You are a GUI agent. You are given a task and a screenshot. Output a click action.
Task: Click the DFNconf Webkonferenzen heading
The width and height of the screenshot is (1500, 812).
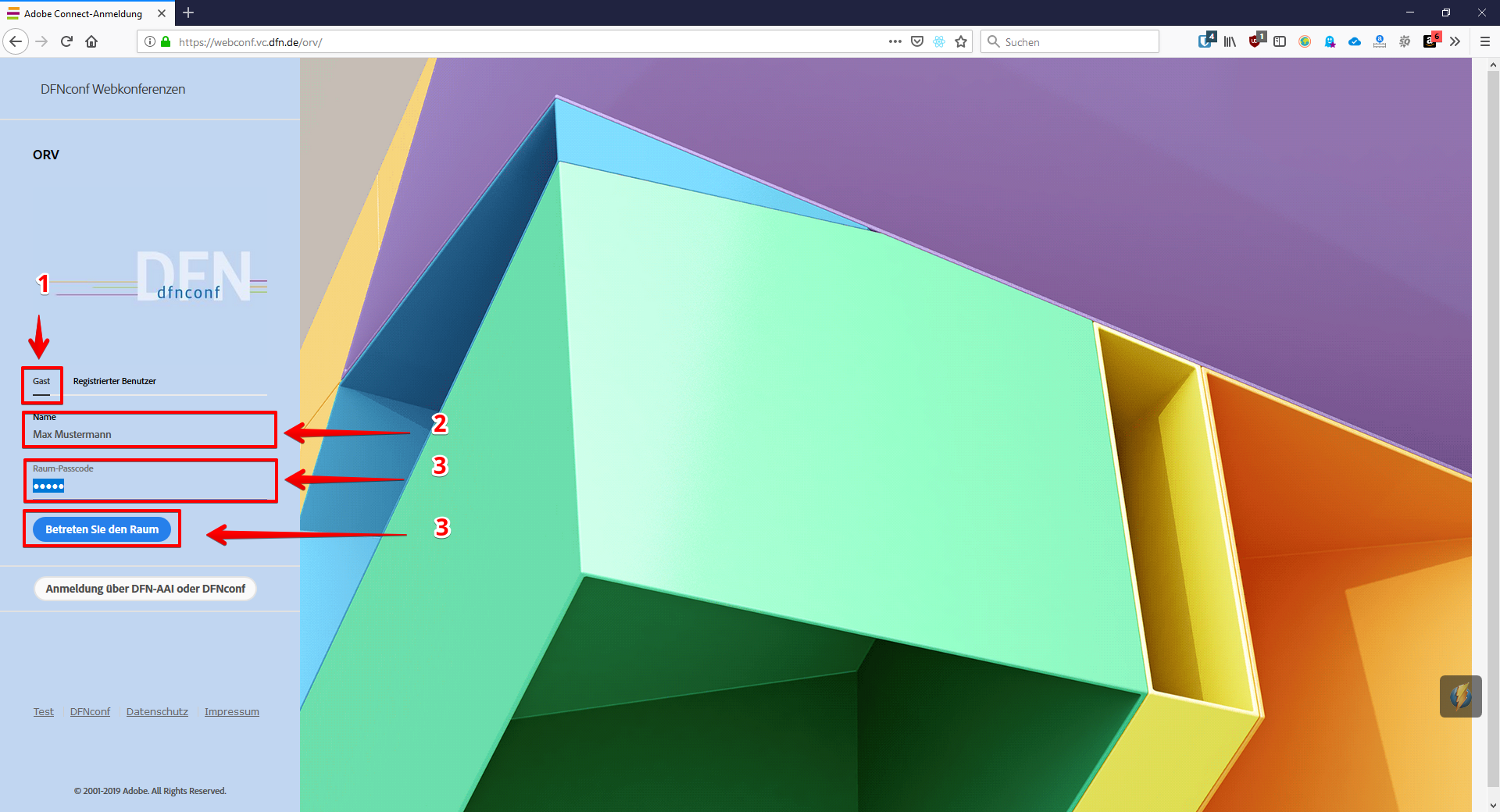(113, 89)
